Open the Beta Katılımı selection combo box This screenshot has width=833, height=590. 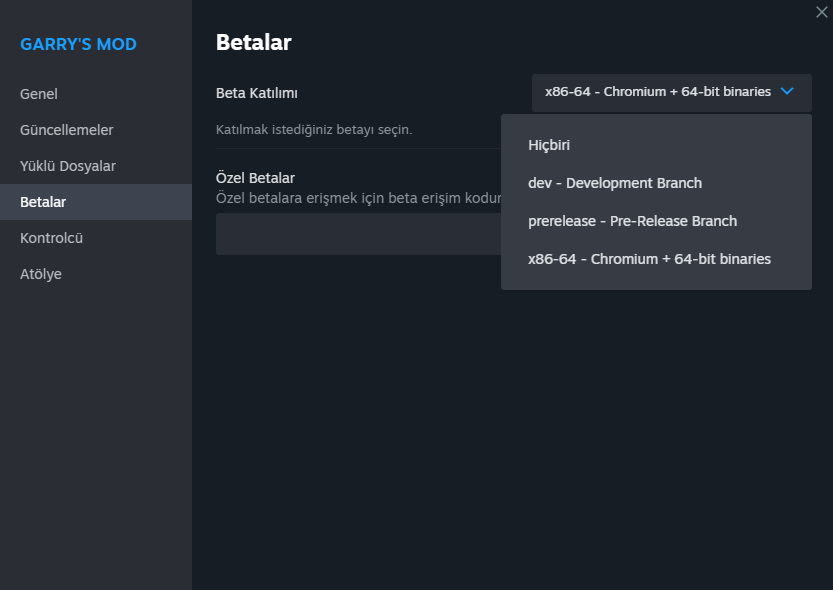pyautogui.click(x=670, y=92)
